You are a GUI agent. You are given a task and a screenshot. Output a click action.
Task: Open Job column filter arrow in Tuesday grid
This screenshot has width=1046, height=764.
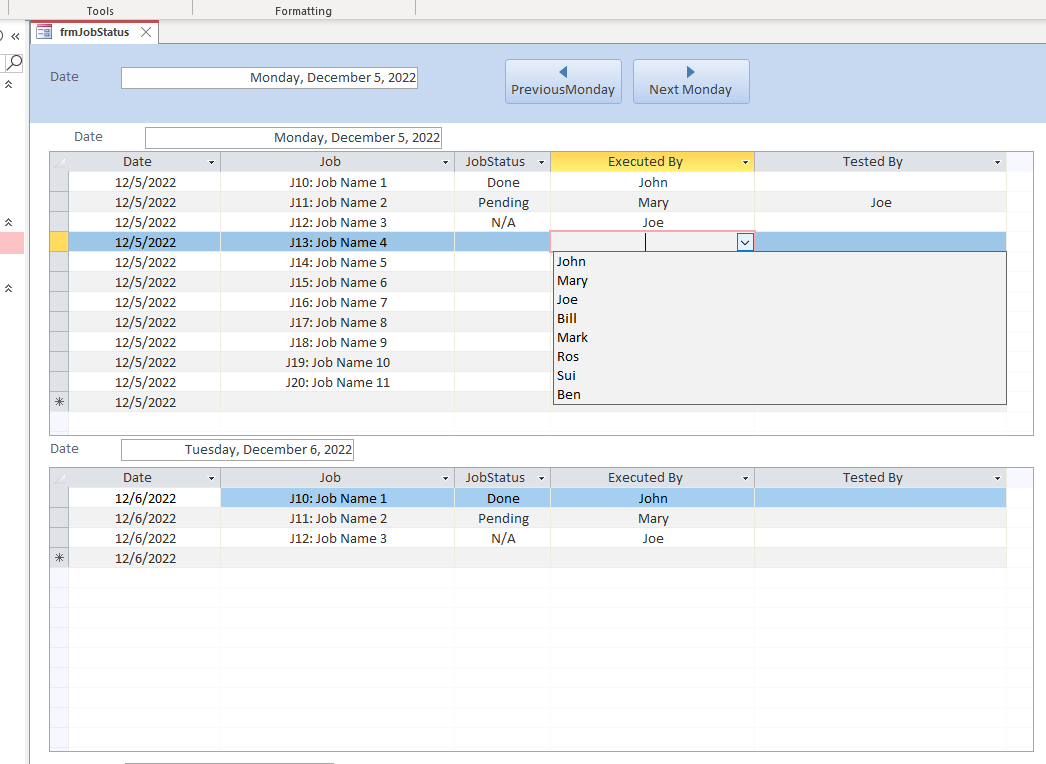[x=445, y=478]
